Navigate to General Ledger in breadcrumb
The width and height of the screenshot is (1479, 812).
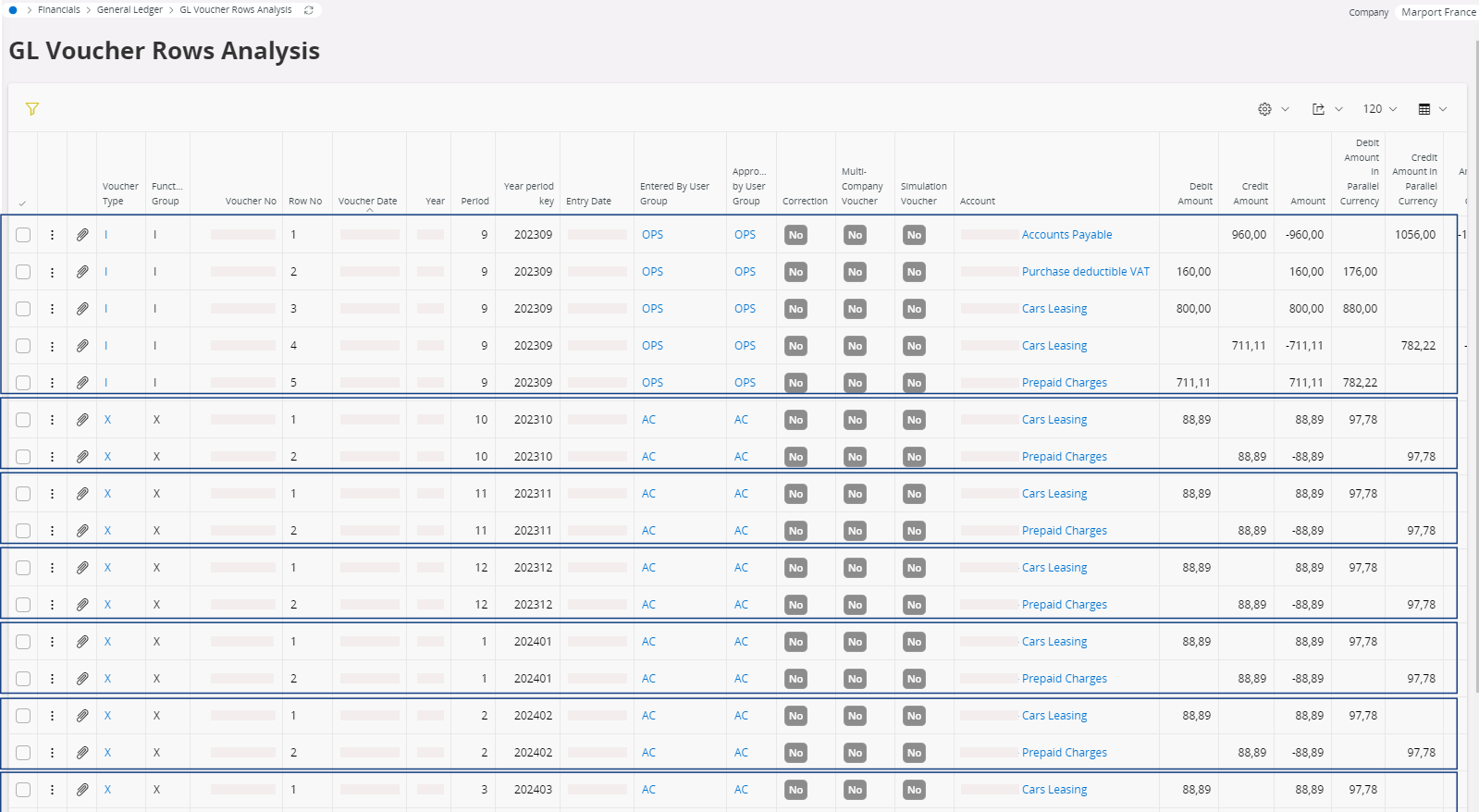point(129,10)
